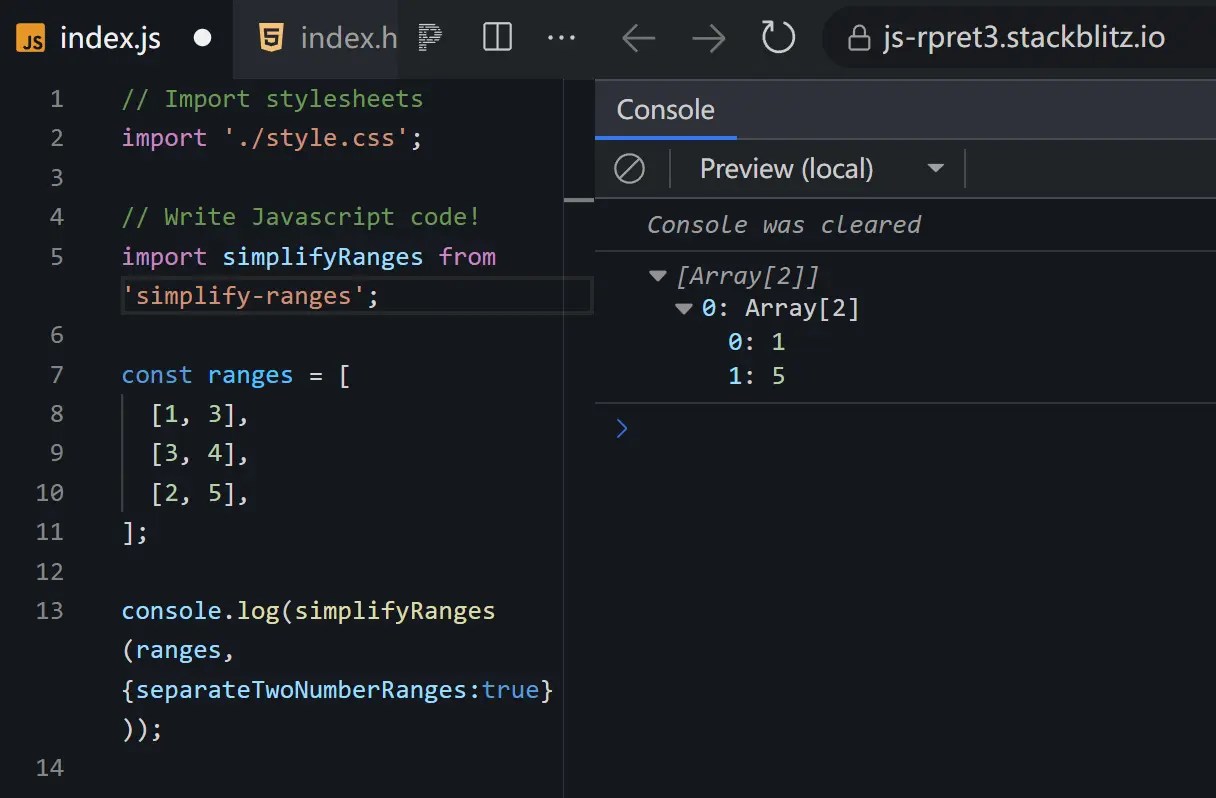Format code with the Prettier icon
Image resolution: width=1216 pixels, height=798 pixels.
tap(429, 37)
